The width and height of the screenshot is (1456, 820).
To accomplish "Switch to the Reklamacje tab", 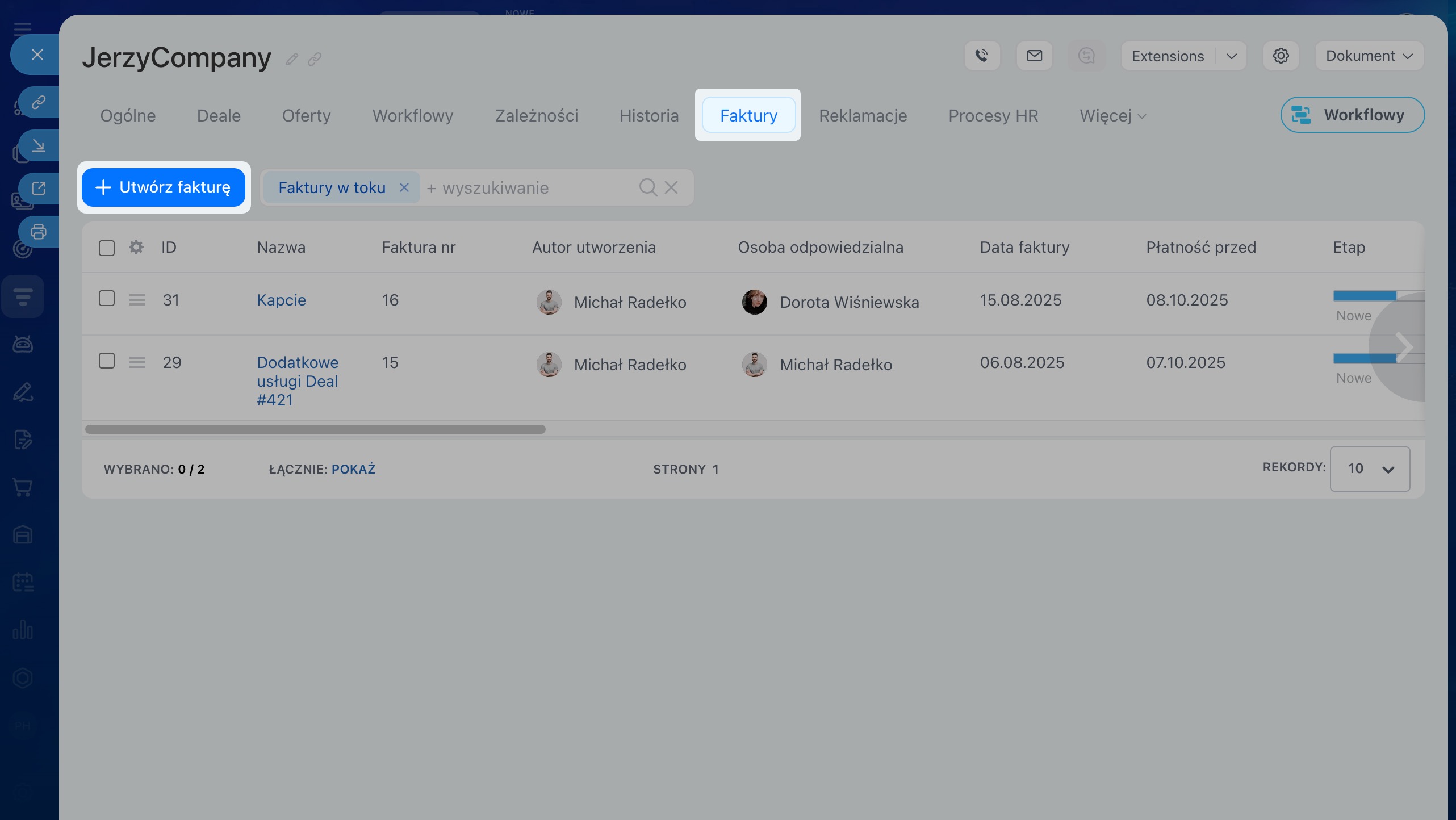I will coord(863,116).
